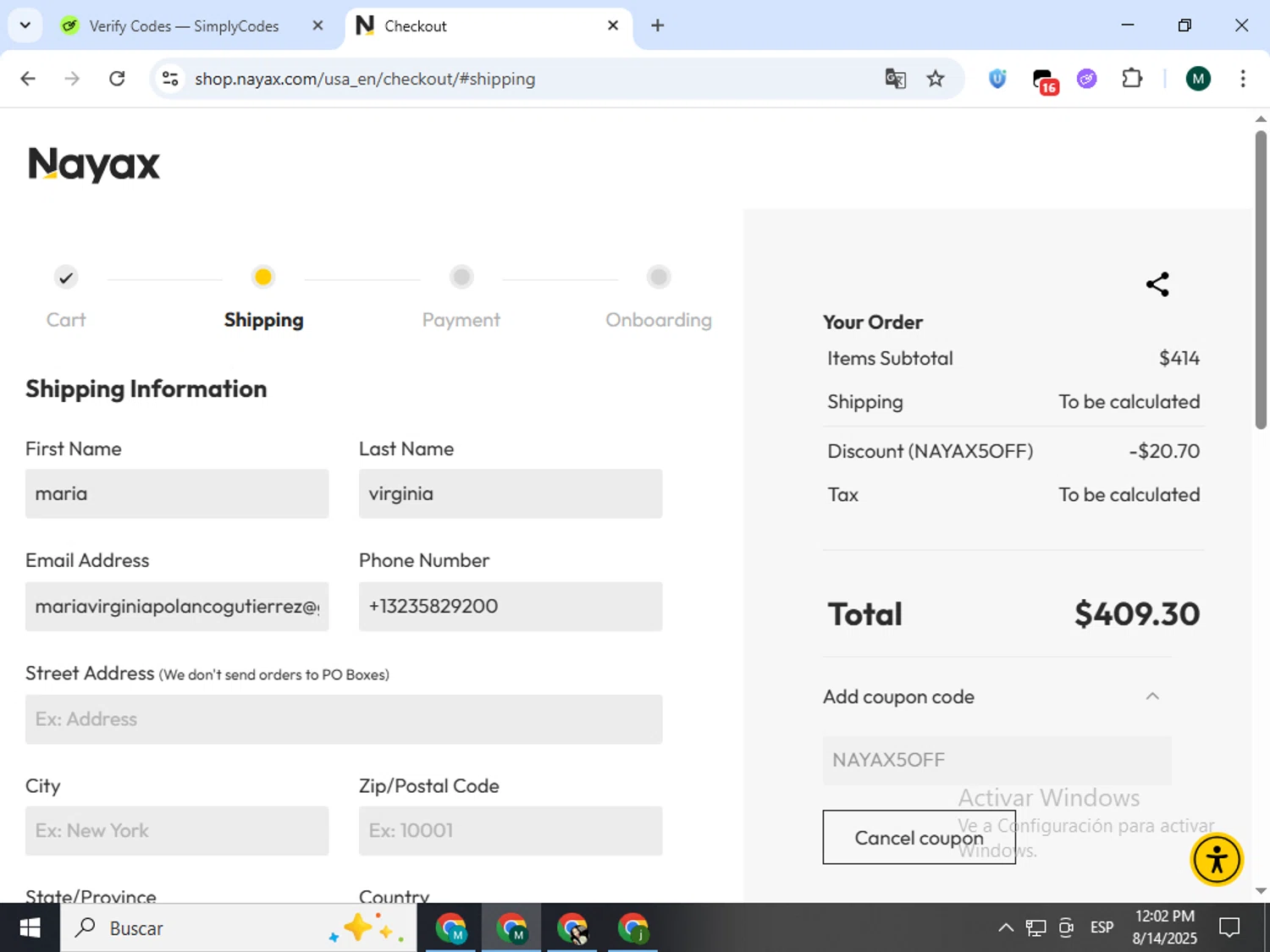The image size is (1270, 952).
Task: Open third Chrome taskbar icon
Action: click(x=572, y=928)
